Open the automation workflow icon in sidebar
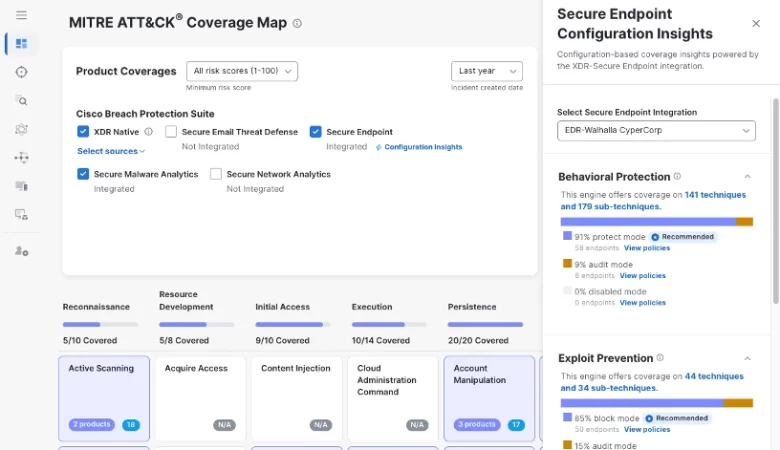This screenshot has width=780, height=450. 21,158
